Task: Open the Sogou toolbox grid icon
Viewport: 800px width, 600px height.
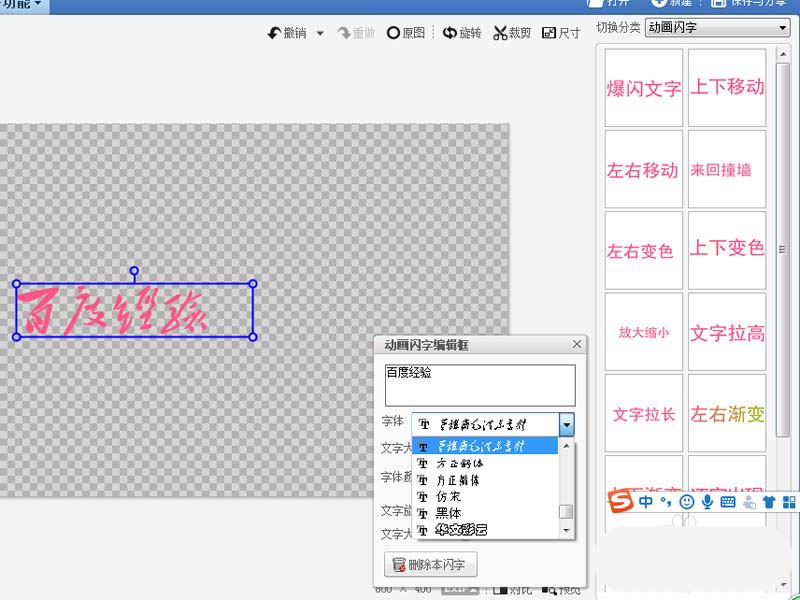Action: pos(789,502)
